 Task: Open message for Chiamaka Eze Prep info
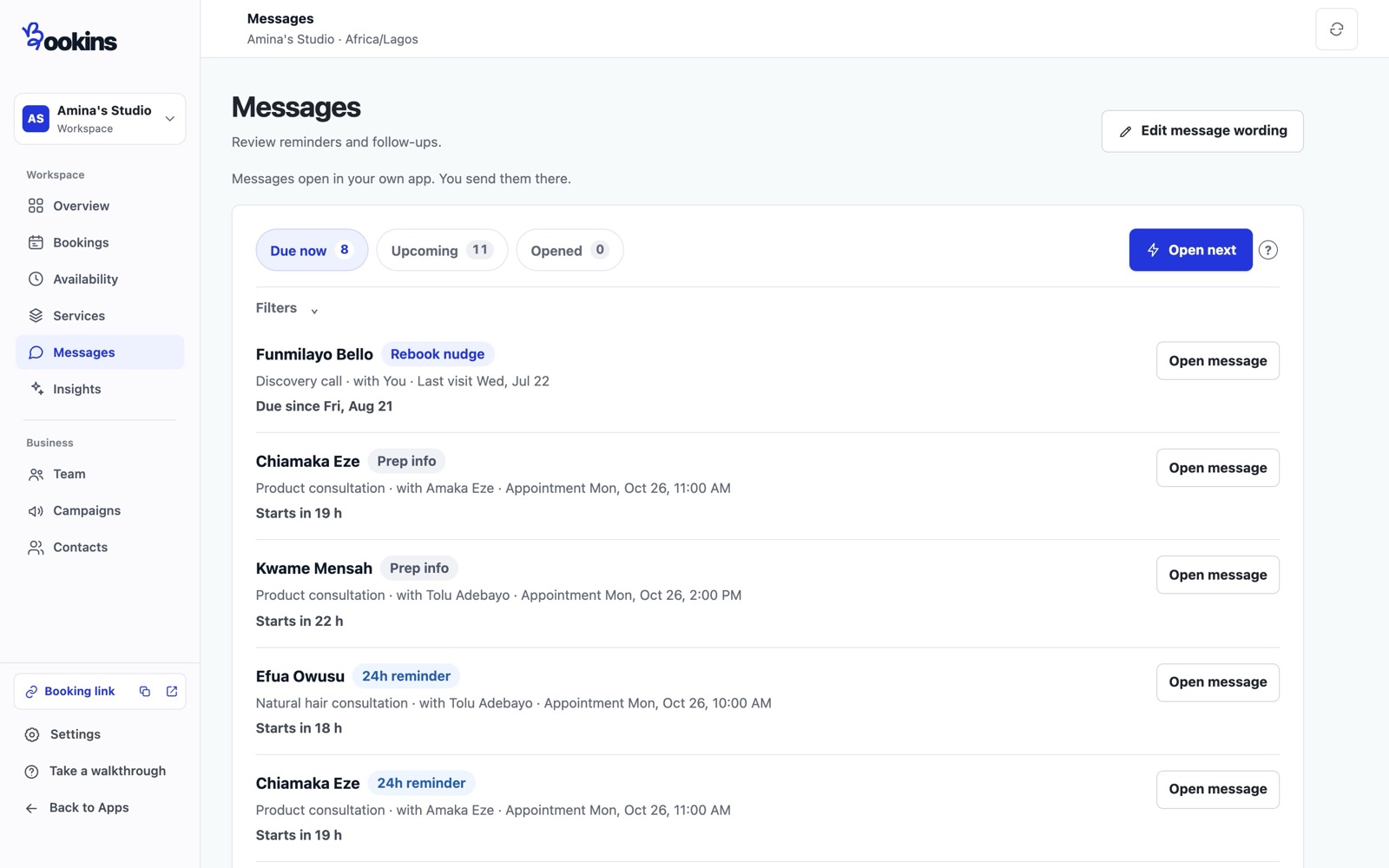coord(1217,468)
